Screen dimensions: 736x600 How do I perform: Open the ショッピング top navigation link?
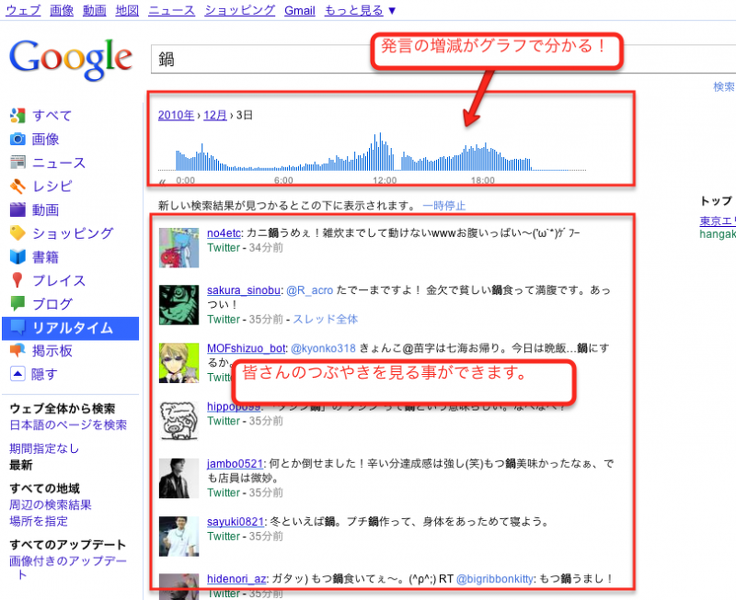point(240,10)
